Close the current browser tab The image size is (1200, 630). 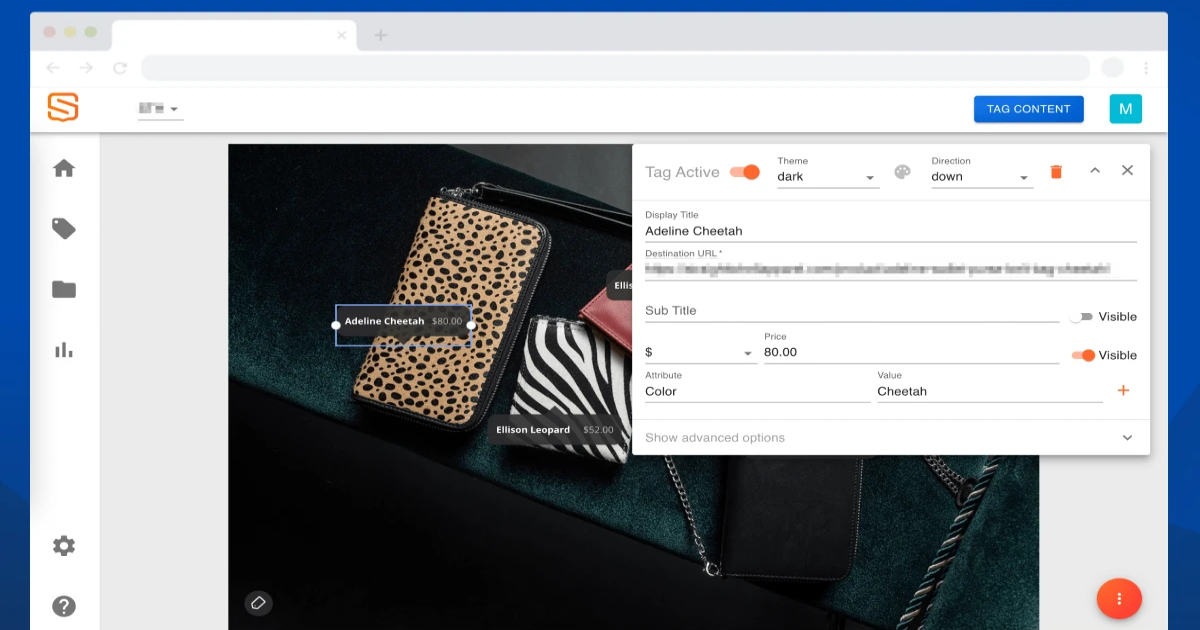pyautogui.click(x=341, y=35)
